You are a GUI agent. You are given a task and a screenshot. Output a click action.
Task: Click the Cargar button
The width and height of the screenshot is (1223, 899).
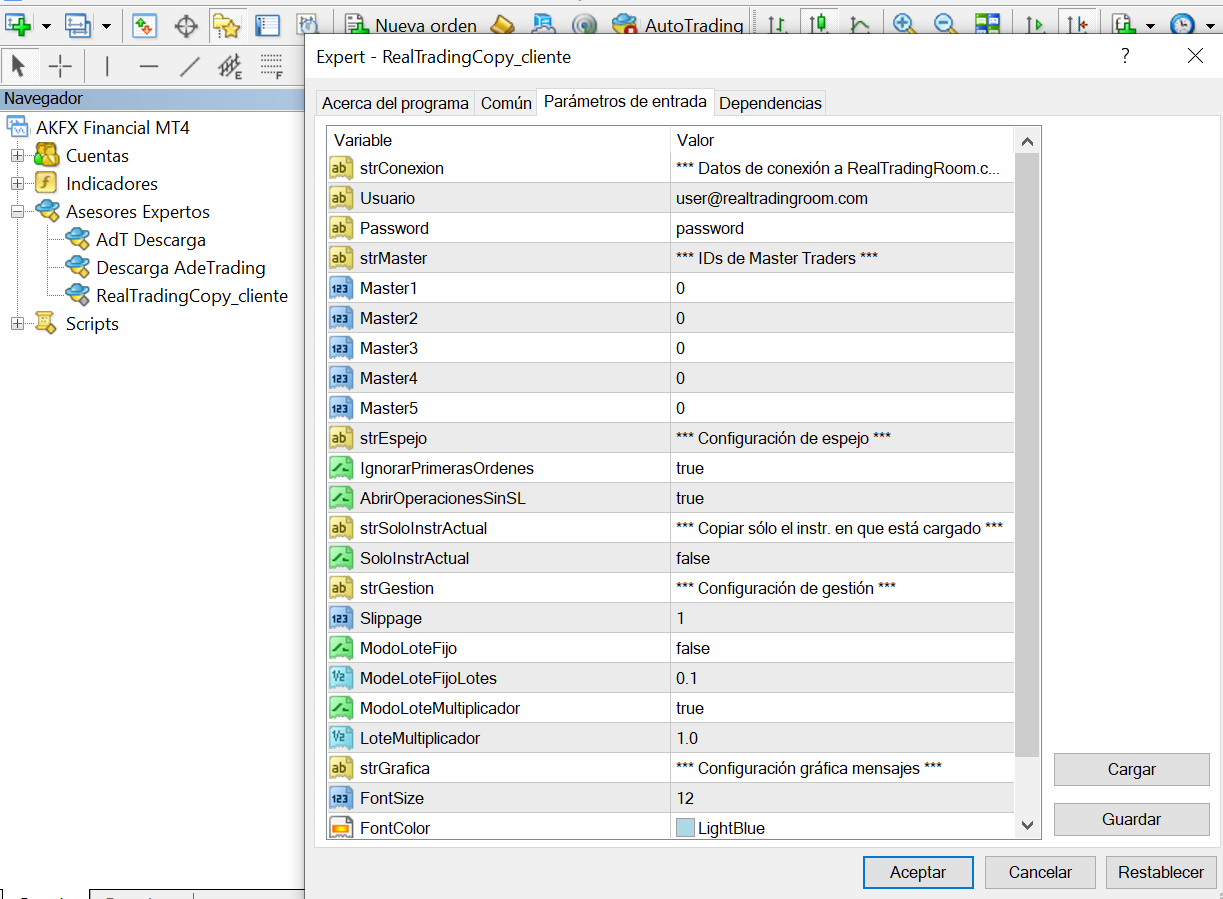pyautogui.click(x=1132, y=770)
